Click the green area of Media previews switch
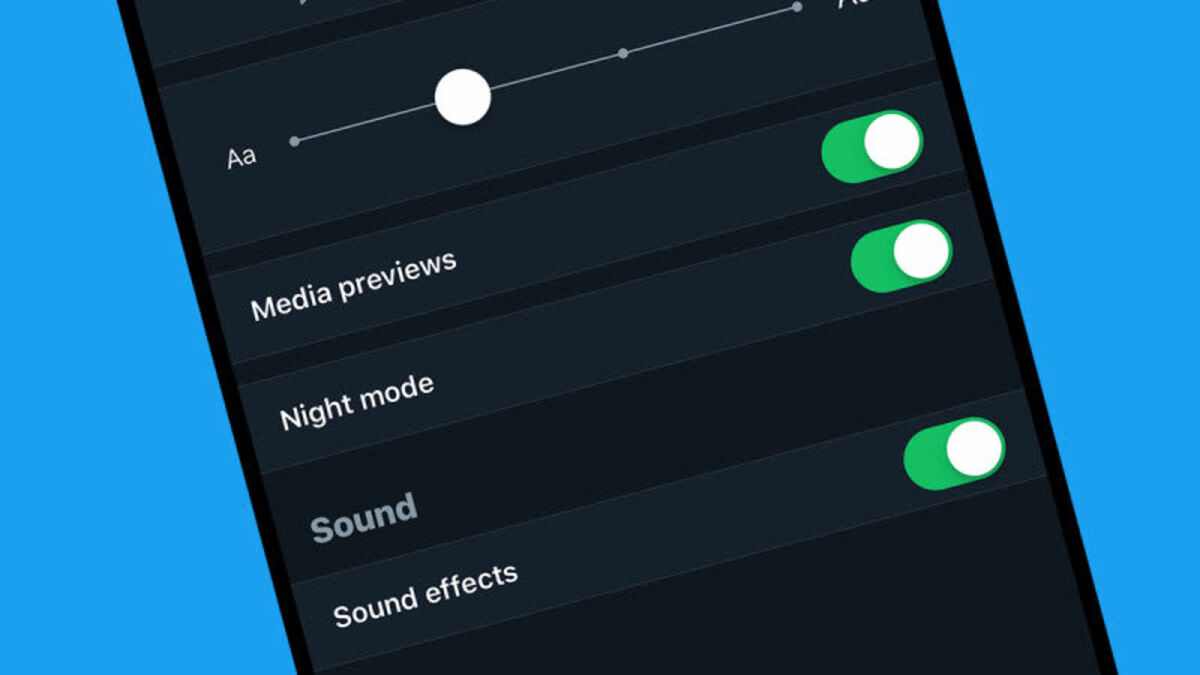The image size is (1200, 675). tap(841, 156)
